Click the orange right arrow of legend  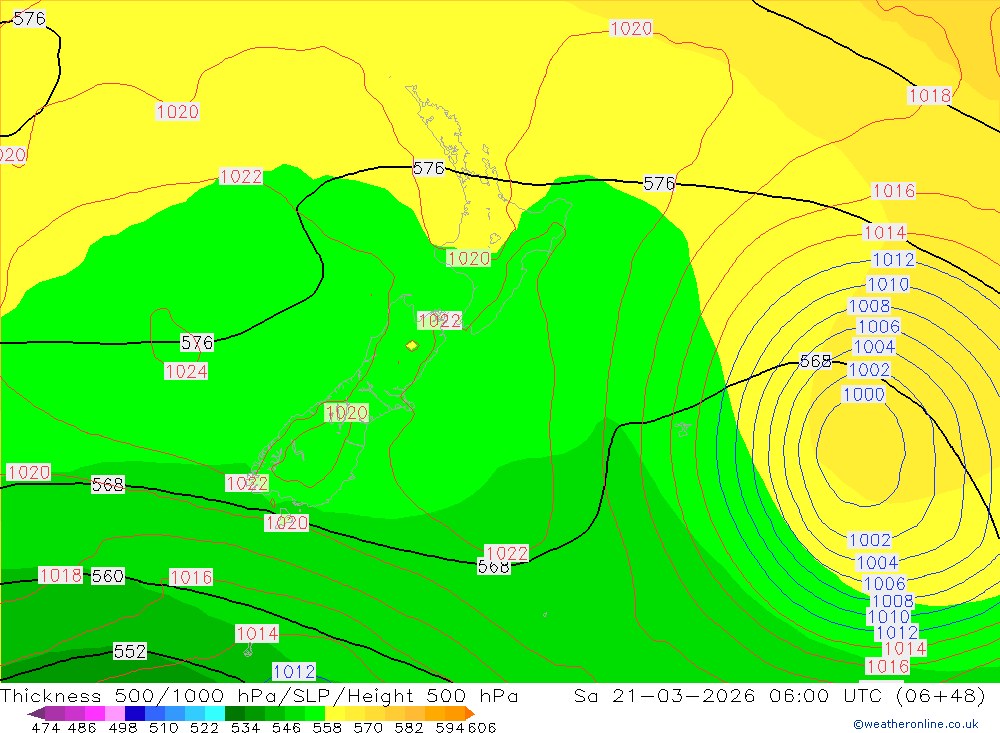click(470, 713)
